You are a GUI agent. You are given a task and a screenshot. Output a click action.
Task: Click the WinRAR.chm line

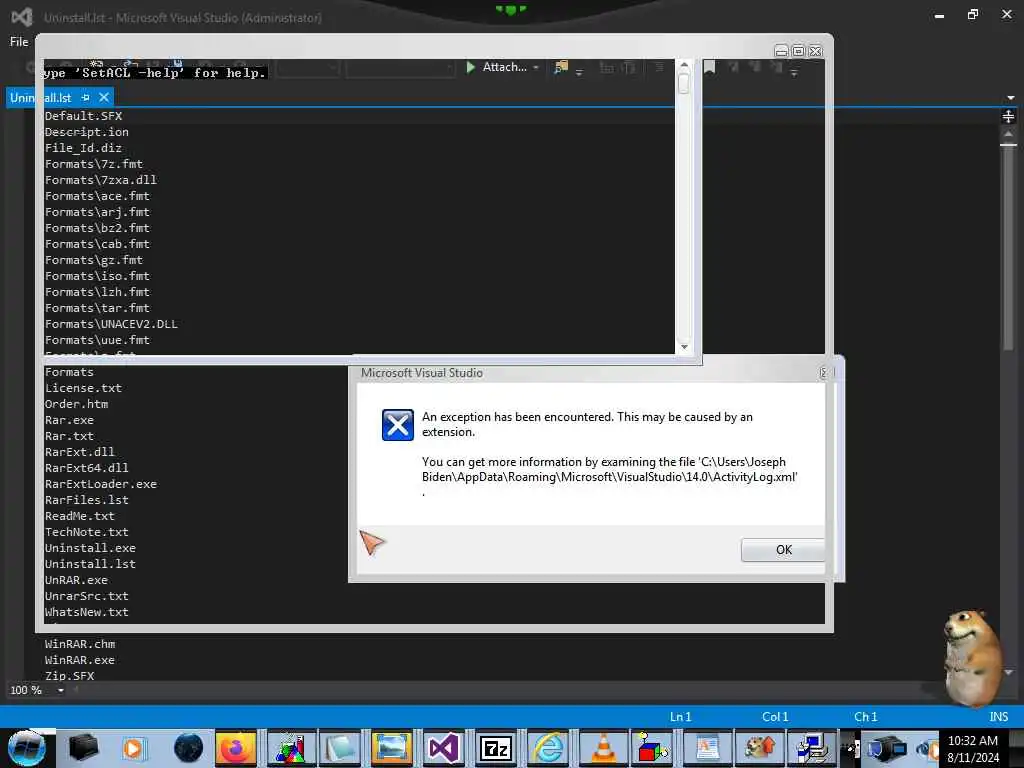80,644
